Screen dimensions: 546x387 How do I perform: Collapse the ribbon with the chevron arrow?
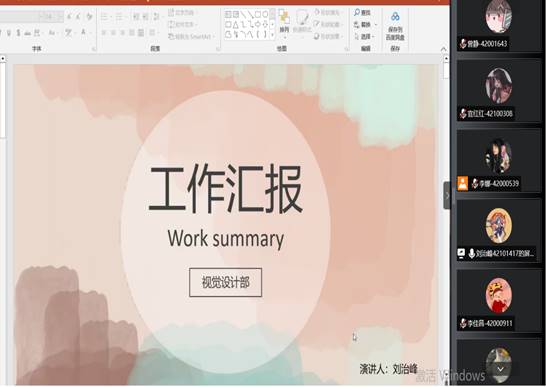coord(444,49)
